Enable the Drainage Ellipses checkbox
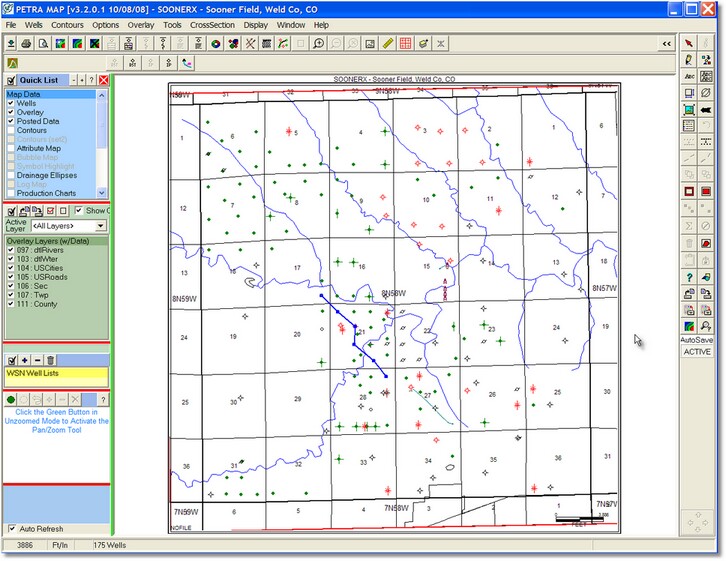Screen dimensions: 726x561 point(11,175)
